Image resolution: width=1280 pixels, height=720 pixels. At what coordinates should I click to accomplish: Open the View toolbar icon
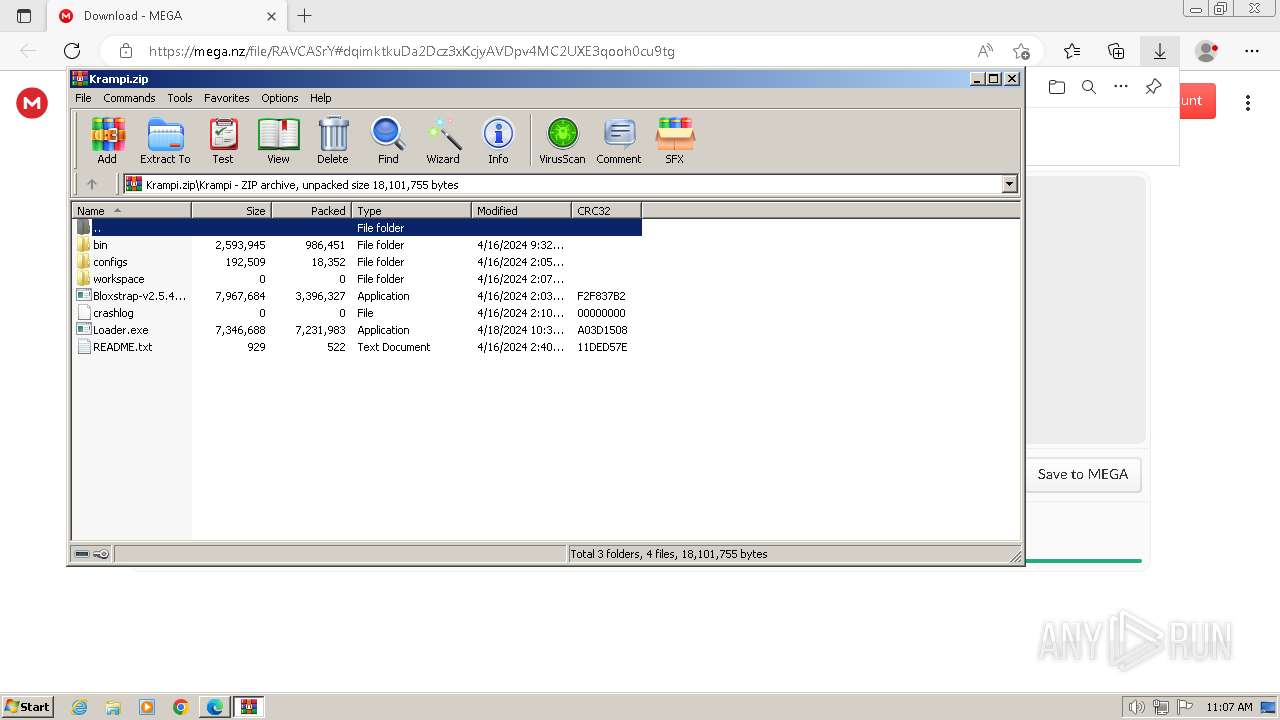coord(278,140)
